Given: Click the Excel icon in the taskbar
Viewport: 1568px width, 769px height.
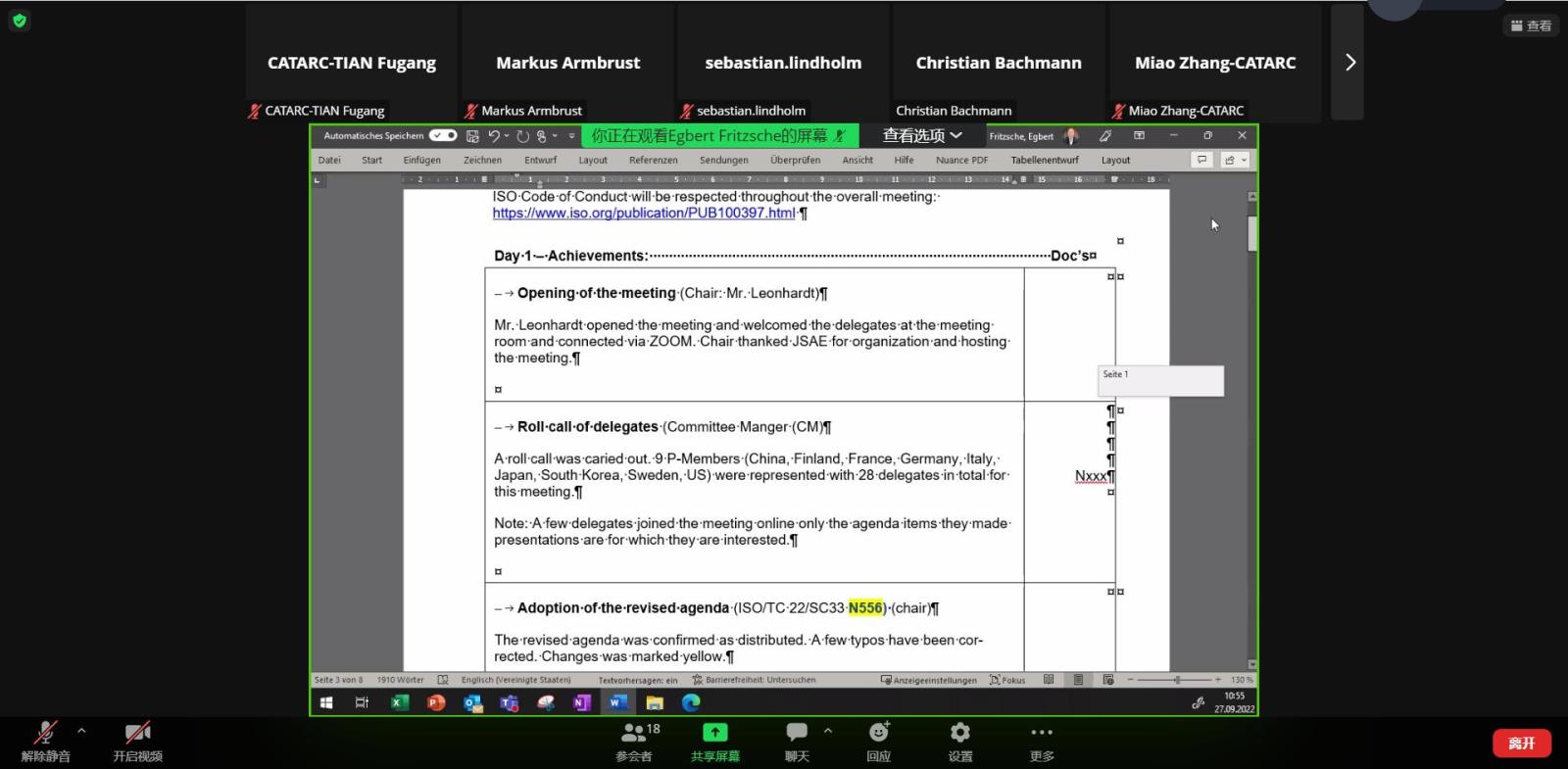Looking at the screenshot, I should (399, 702).
